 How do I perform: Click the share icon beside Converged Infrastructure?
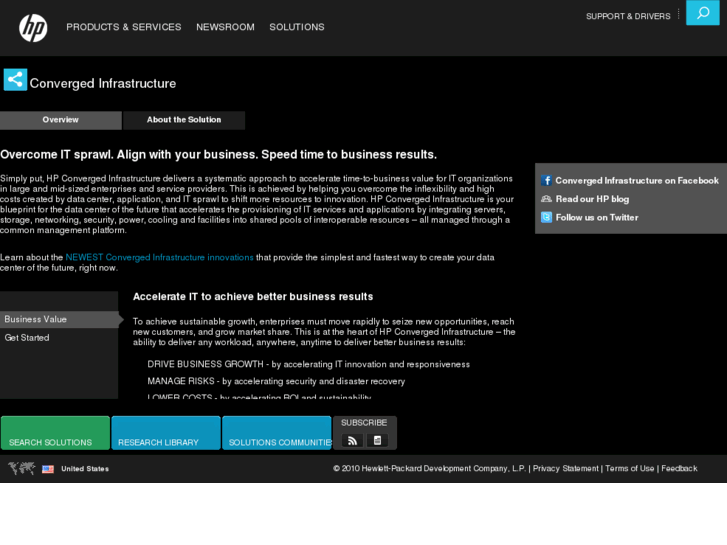coord(15,79)
